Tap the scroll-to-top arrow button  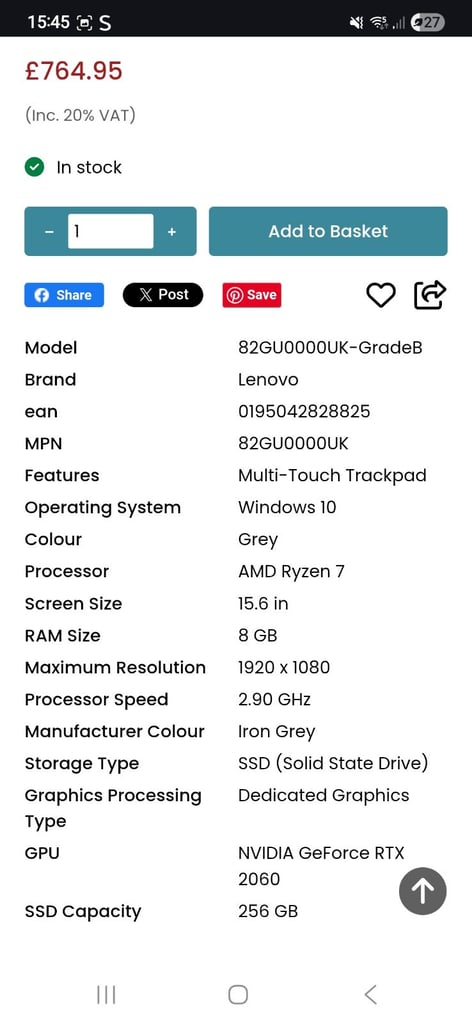click(422, 891)
